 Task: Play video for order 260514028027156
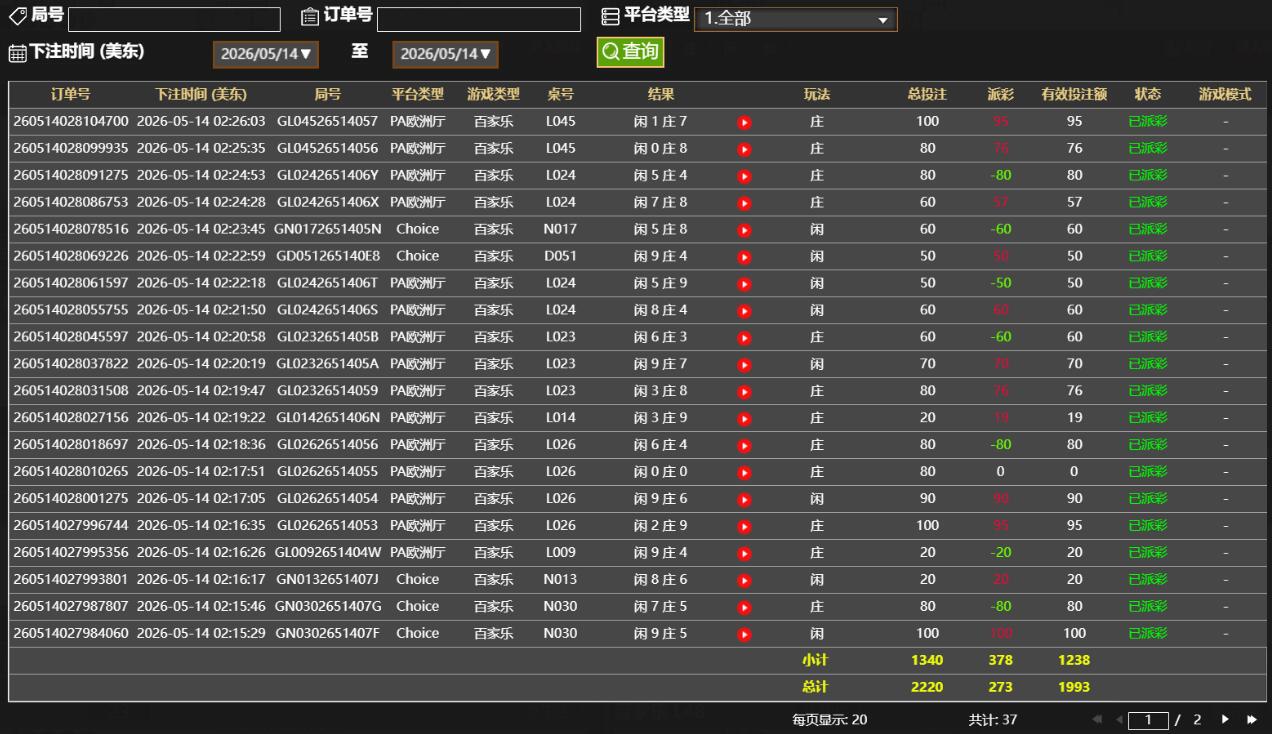744,419
